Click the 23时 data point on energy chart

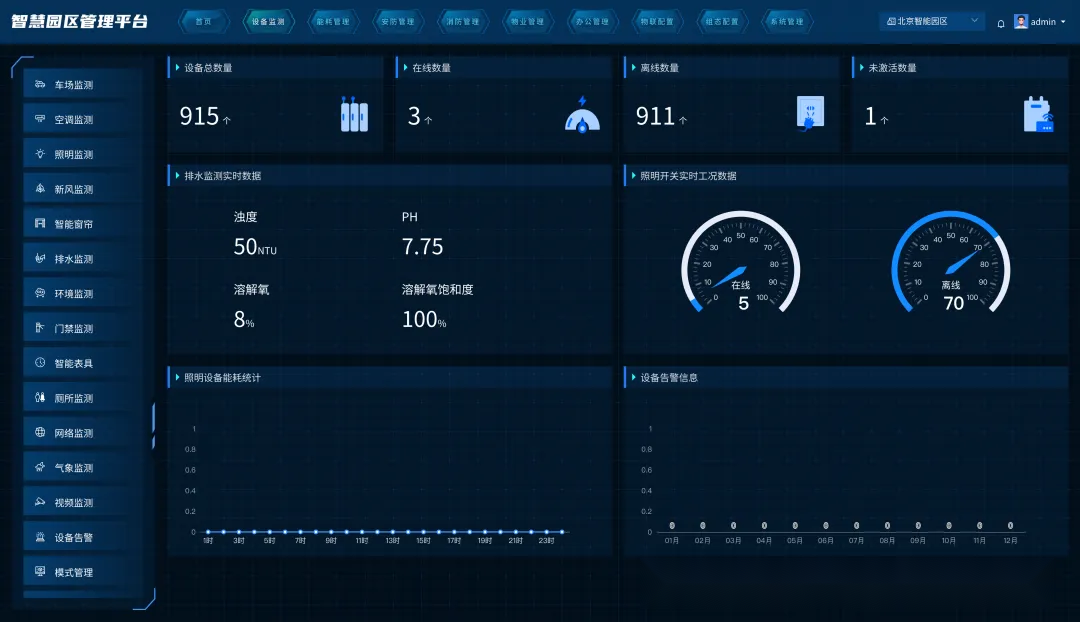click(546, 532)
